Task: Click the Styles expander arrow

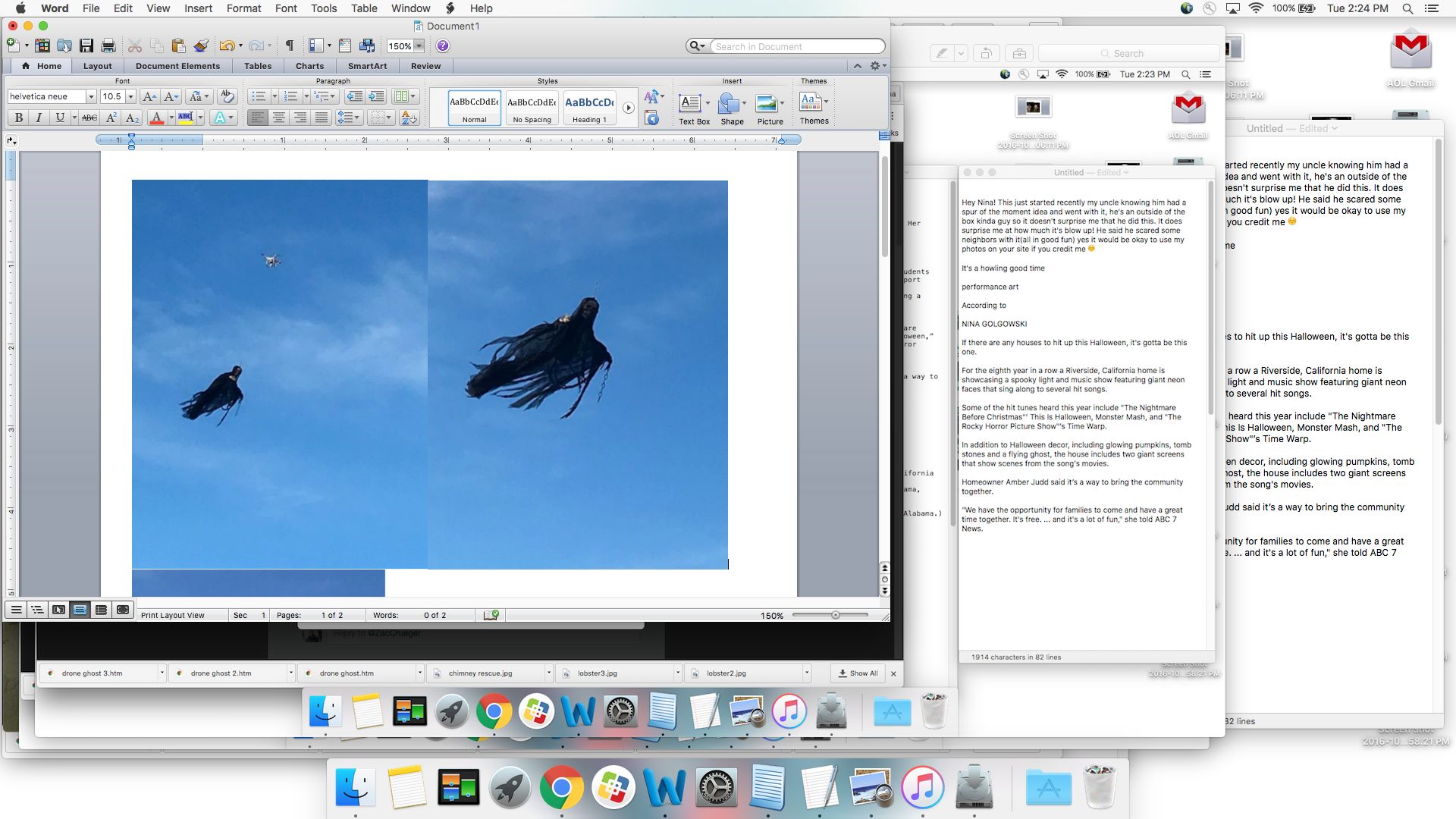Action: (627, 107)
